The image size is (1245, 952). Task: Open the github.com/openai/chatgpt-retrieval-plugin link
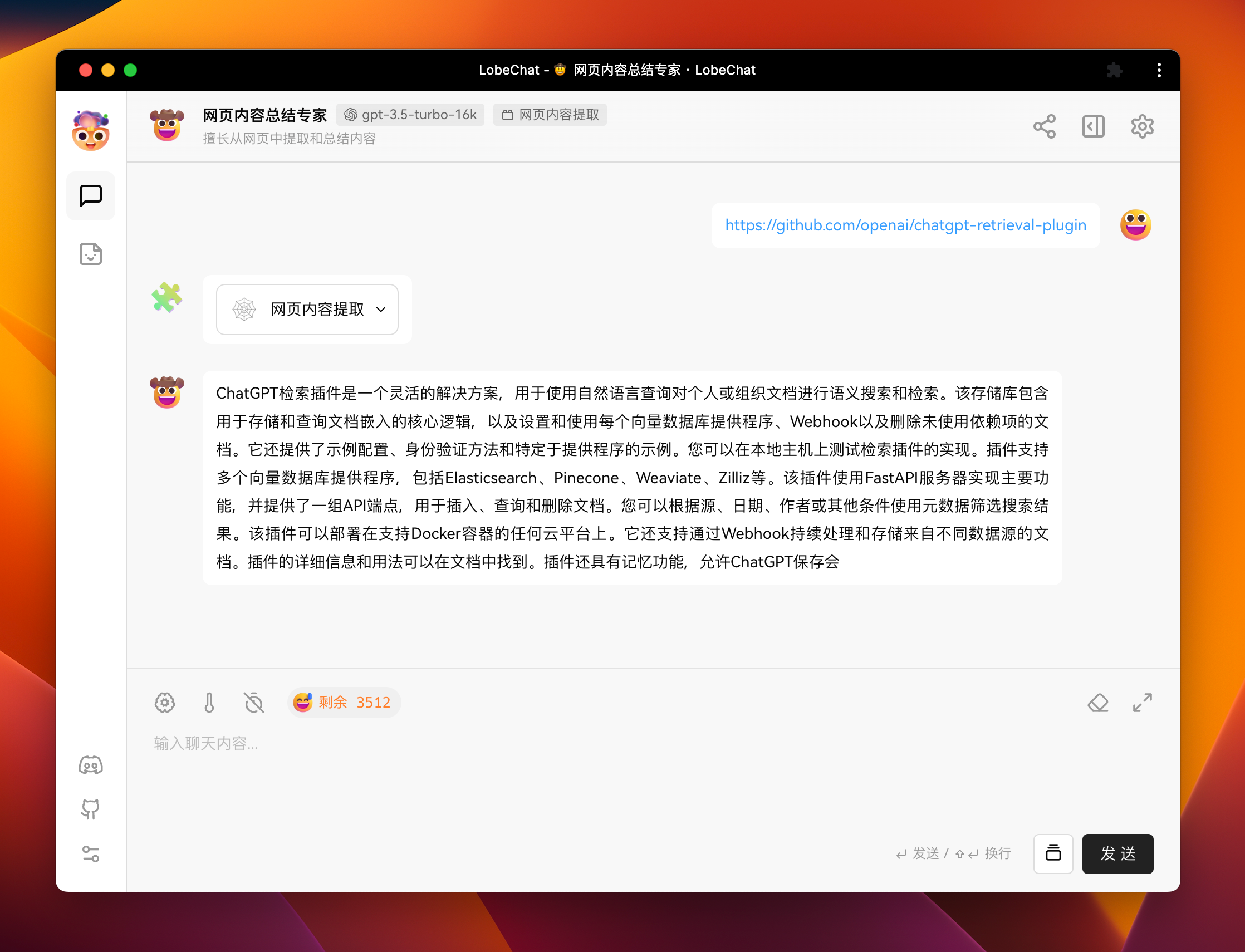(x=905, y=225)
